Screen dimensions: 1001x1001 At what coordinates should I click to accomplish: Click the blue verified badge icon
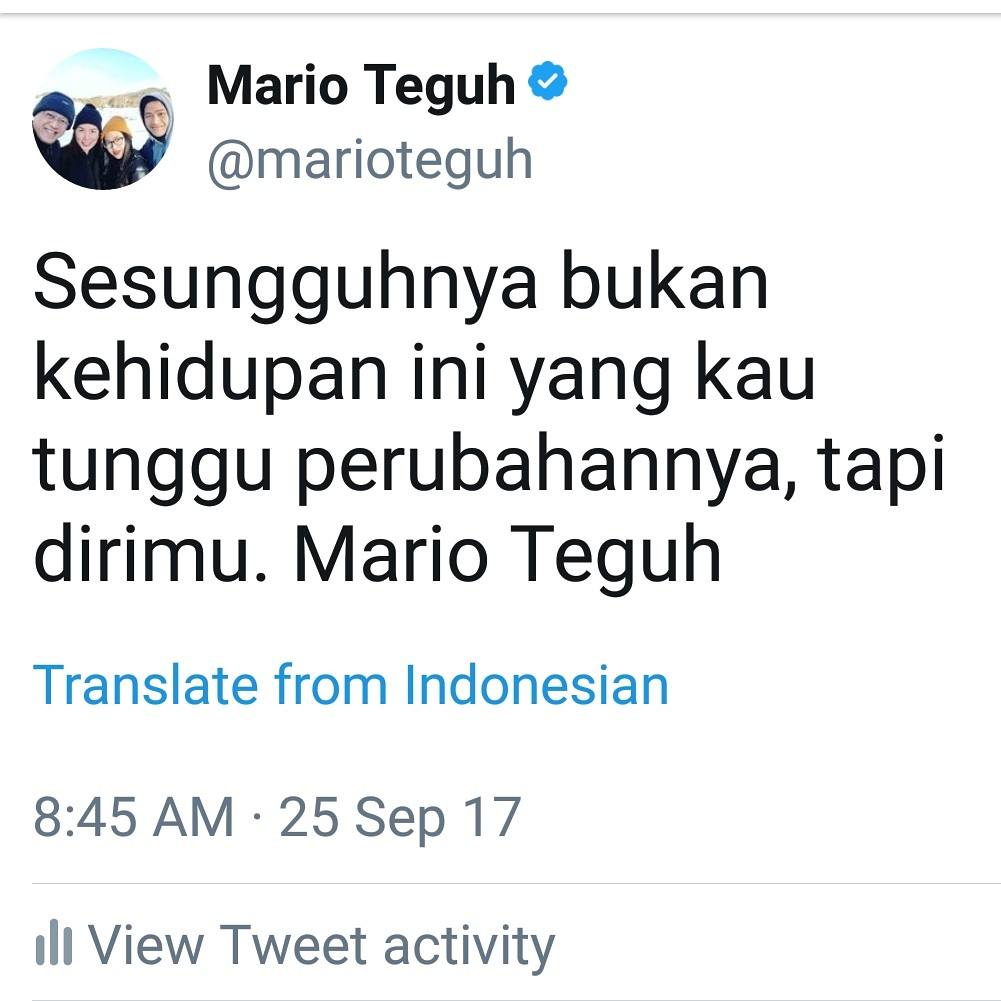coord(548,81)
